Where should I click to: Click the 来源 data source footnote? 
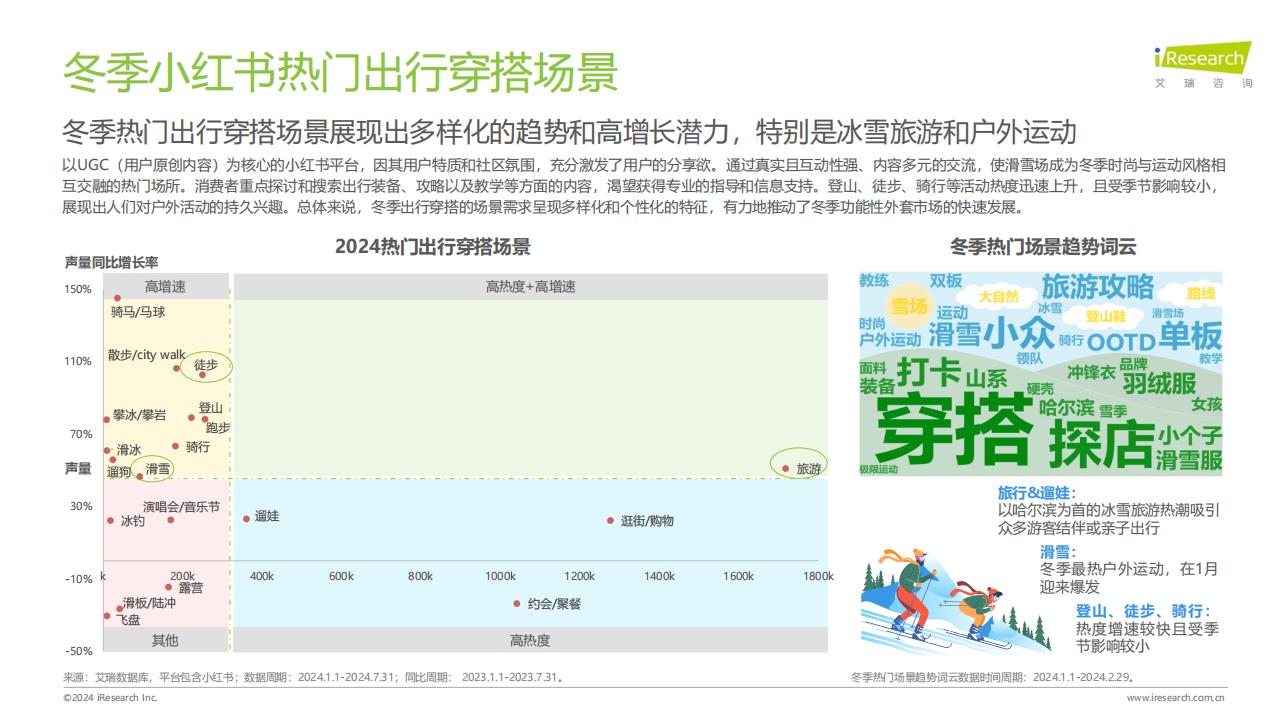[313, 677]
